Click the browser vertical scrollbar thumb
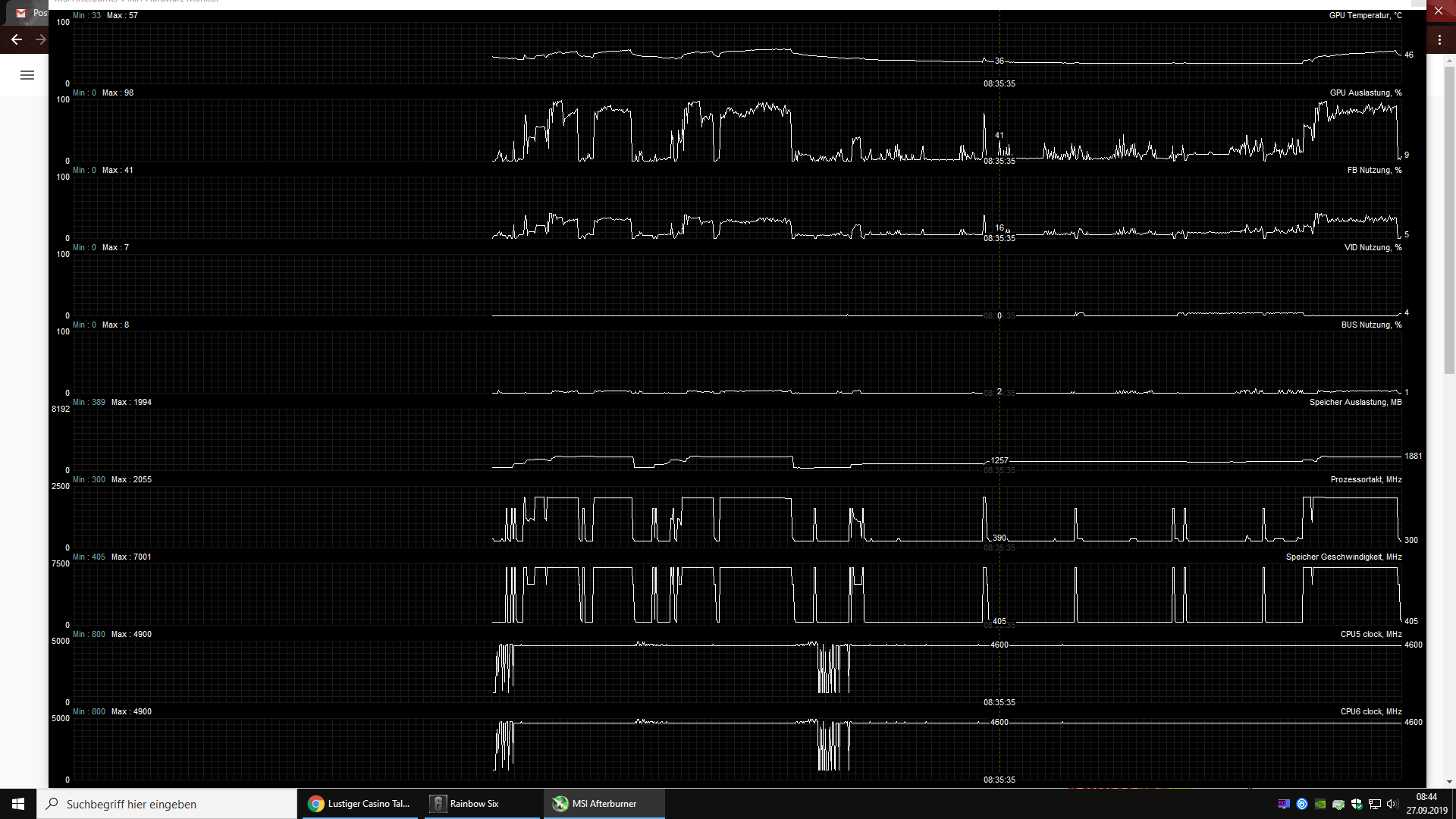Screen dimensions: 1456x819 pyautogui.click(x=1449, y=220)
